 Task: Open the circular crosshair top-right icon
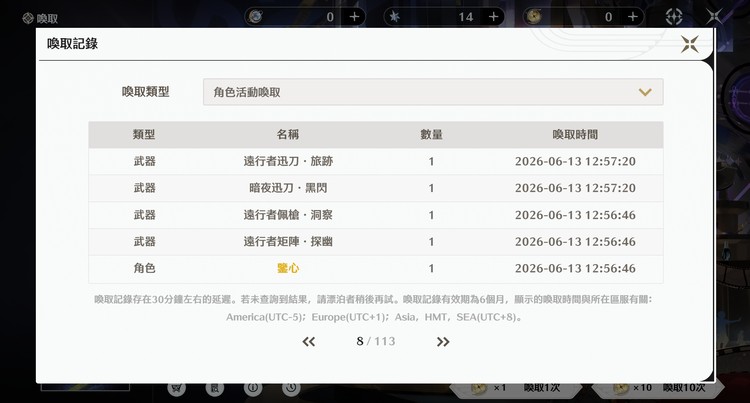(674, 17)
